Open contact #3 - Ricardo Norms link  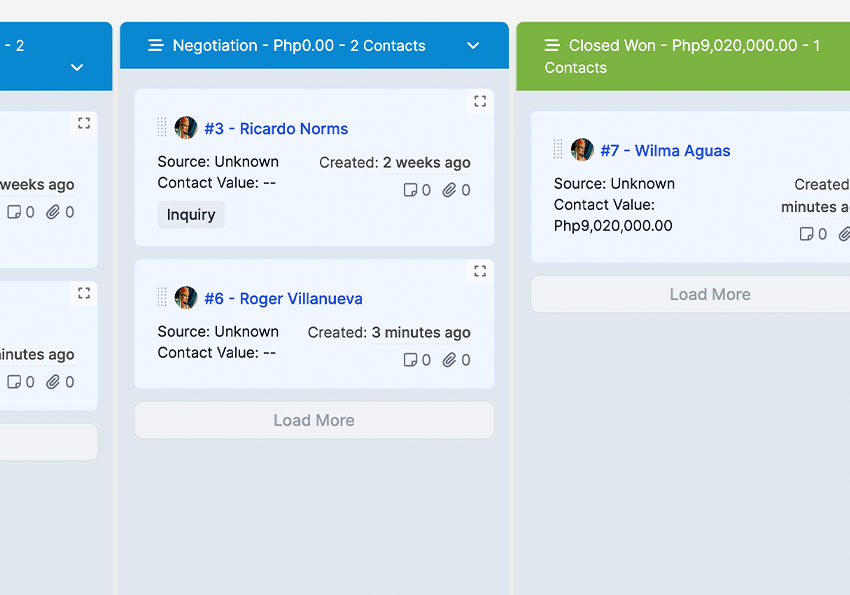276,129
